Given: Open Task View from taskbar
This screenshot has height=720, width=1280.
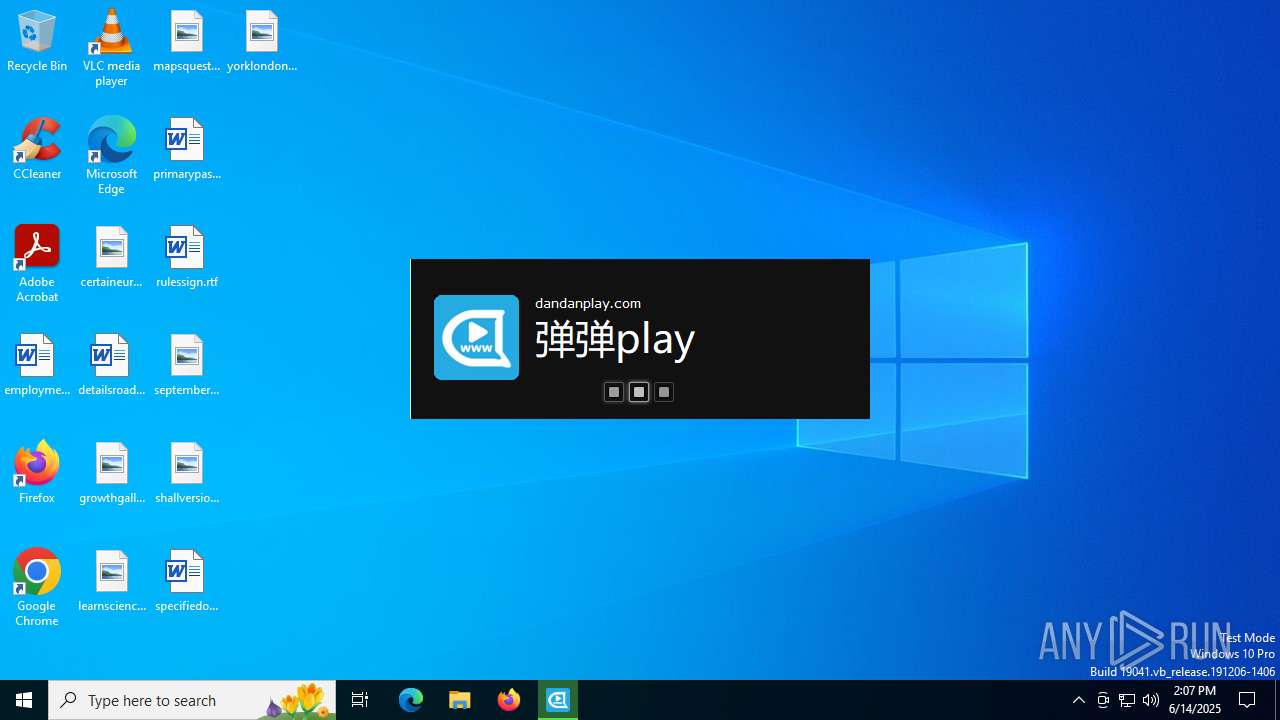Looking at the screenshot, I should pyautogui.click(x=360, y=700).
